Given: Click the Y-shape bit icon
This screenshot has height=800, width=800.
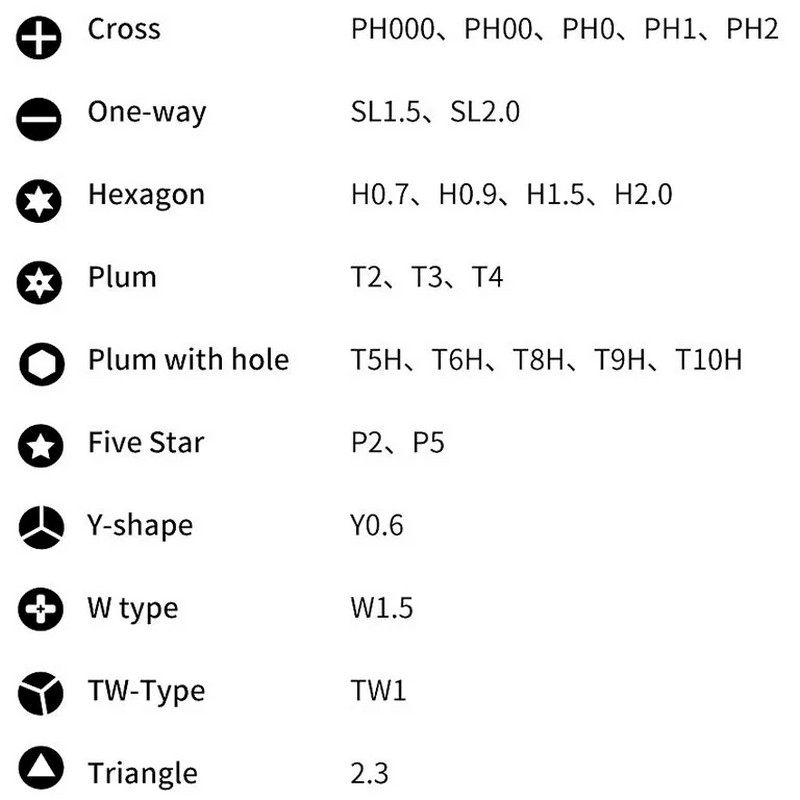Looking at the screenshot, I should click(41, 530).
